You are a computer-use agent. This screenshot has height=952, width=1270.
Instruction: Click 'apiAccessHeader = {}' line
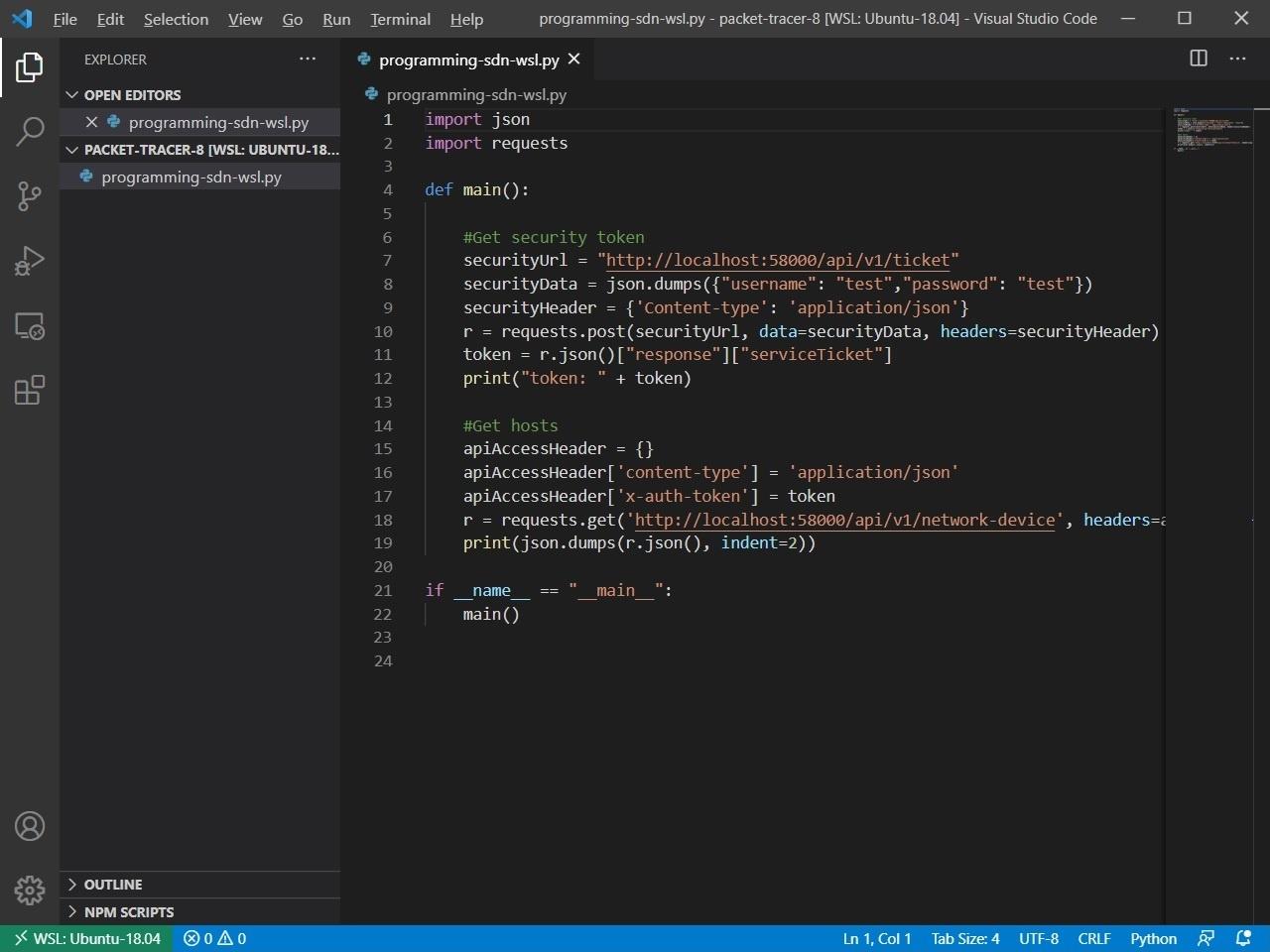[559, 448]
